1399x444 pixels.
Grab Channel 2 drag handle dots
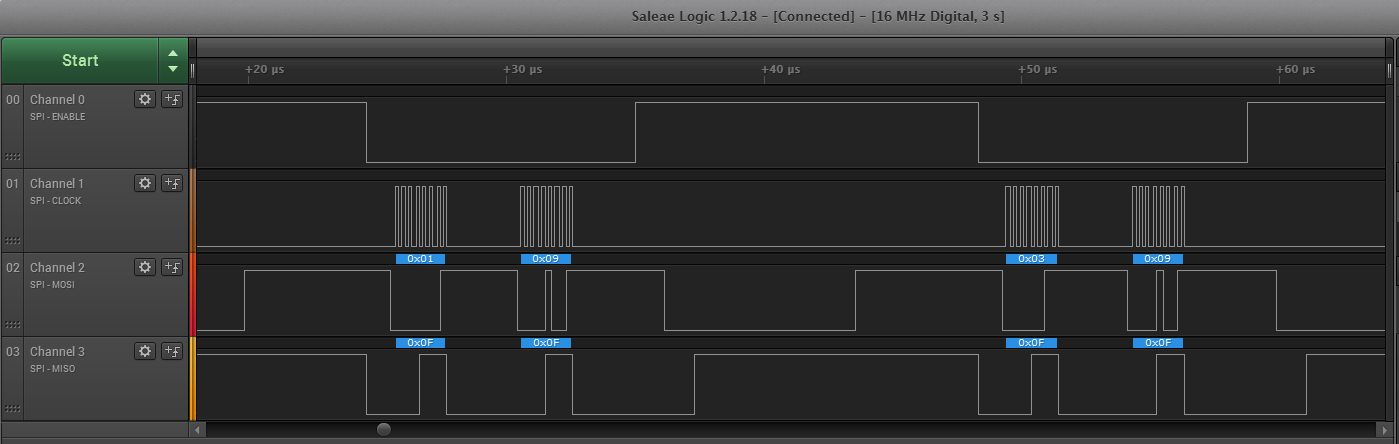[x=12, y=324]
